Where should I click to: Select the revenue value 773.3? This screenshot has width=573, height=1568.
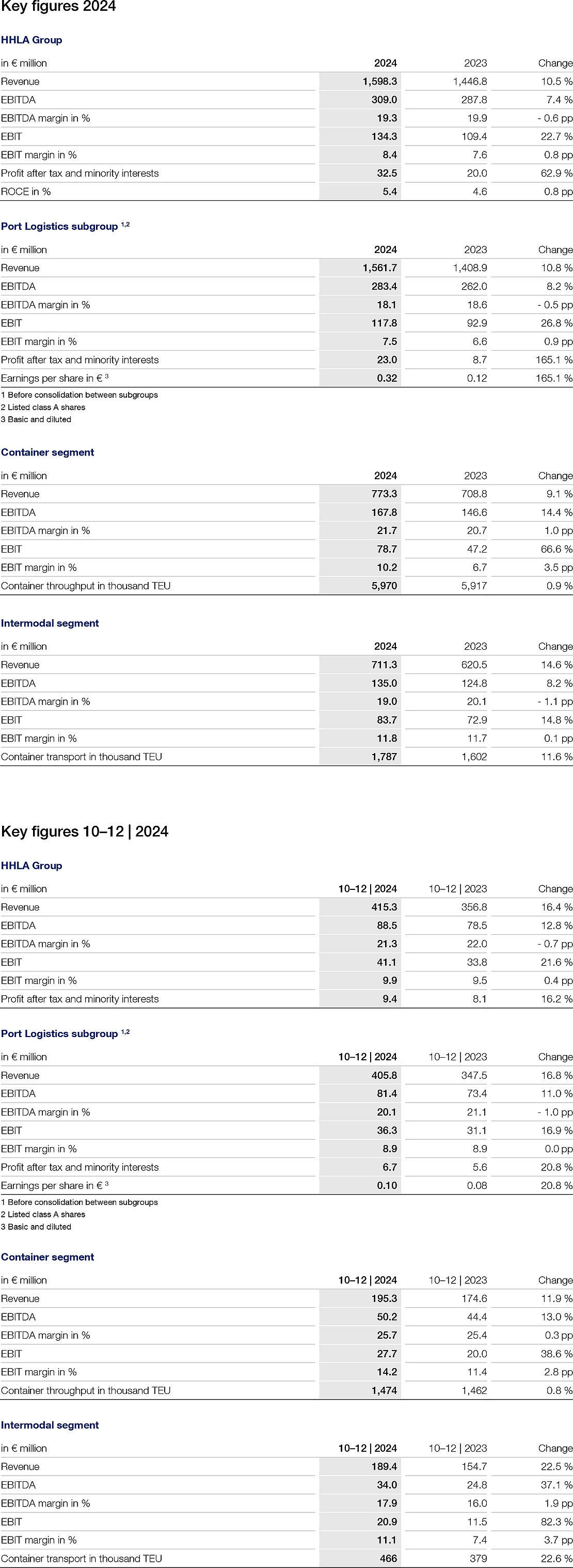click(x=384, y=494)
